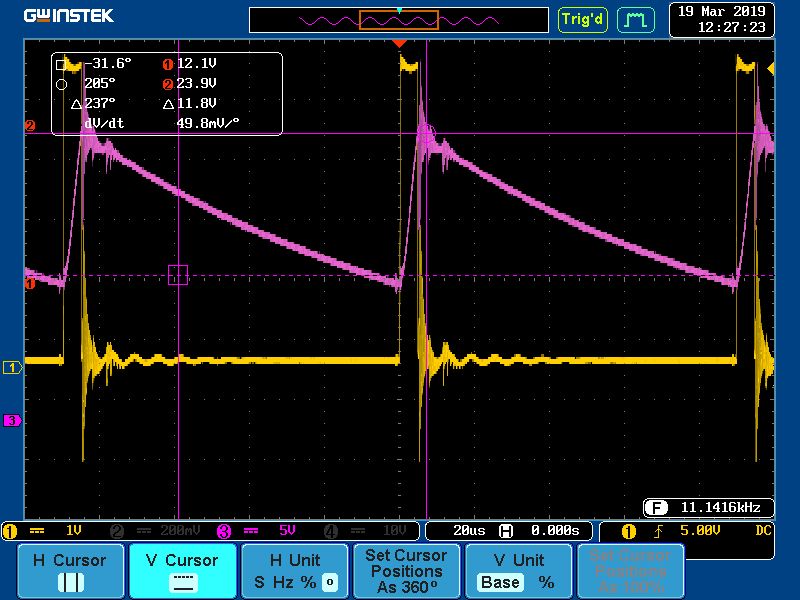Click the trigger source channel 1 icon

pyautogui.click(x=629, y=532)
